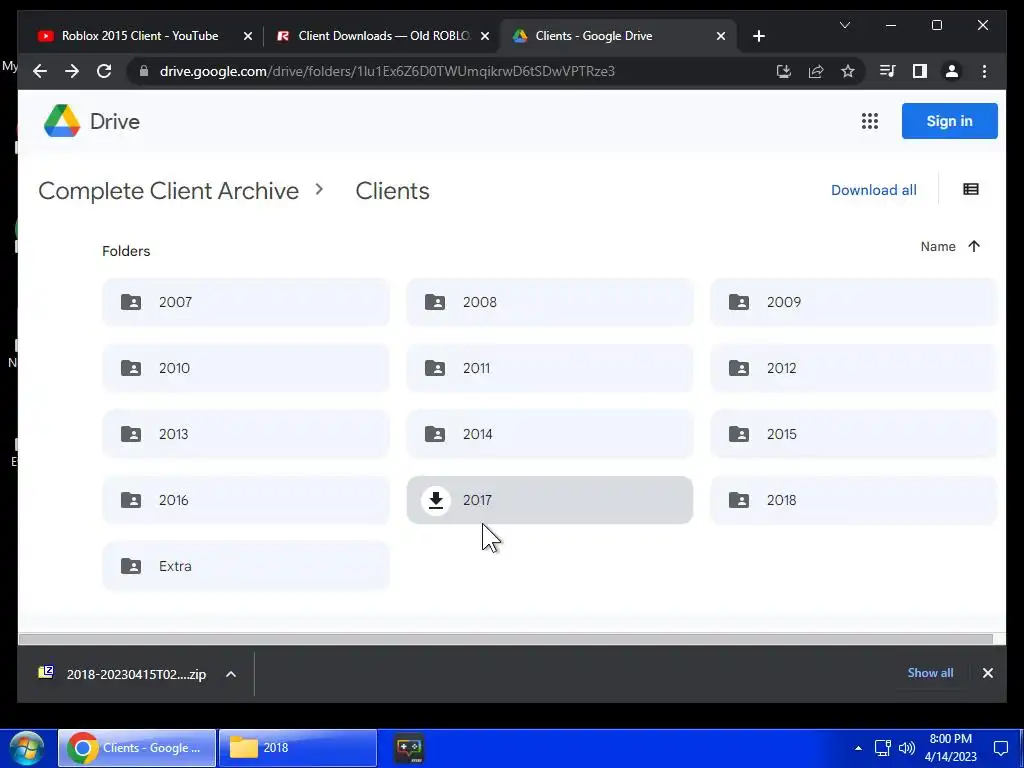The width and height of the screenshot is (1024, 768).
Task: Open network status tray icon
Action: pyautogui.click(x=883, y=748)
